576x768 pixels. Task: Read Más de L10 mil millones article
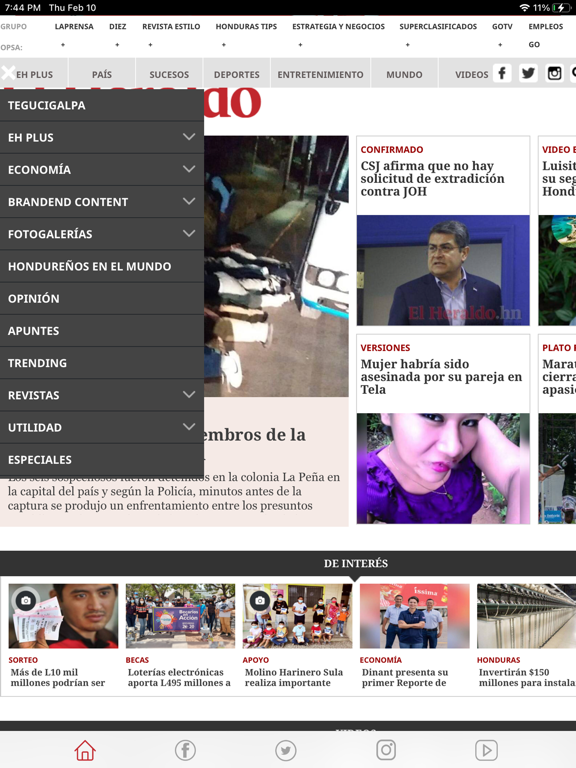click(58, 677)
